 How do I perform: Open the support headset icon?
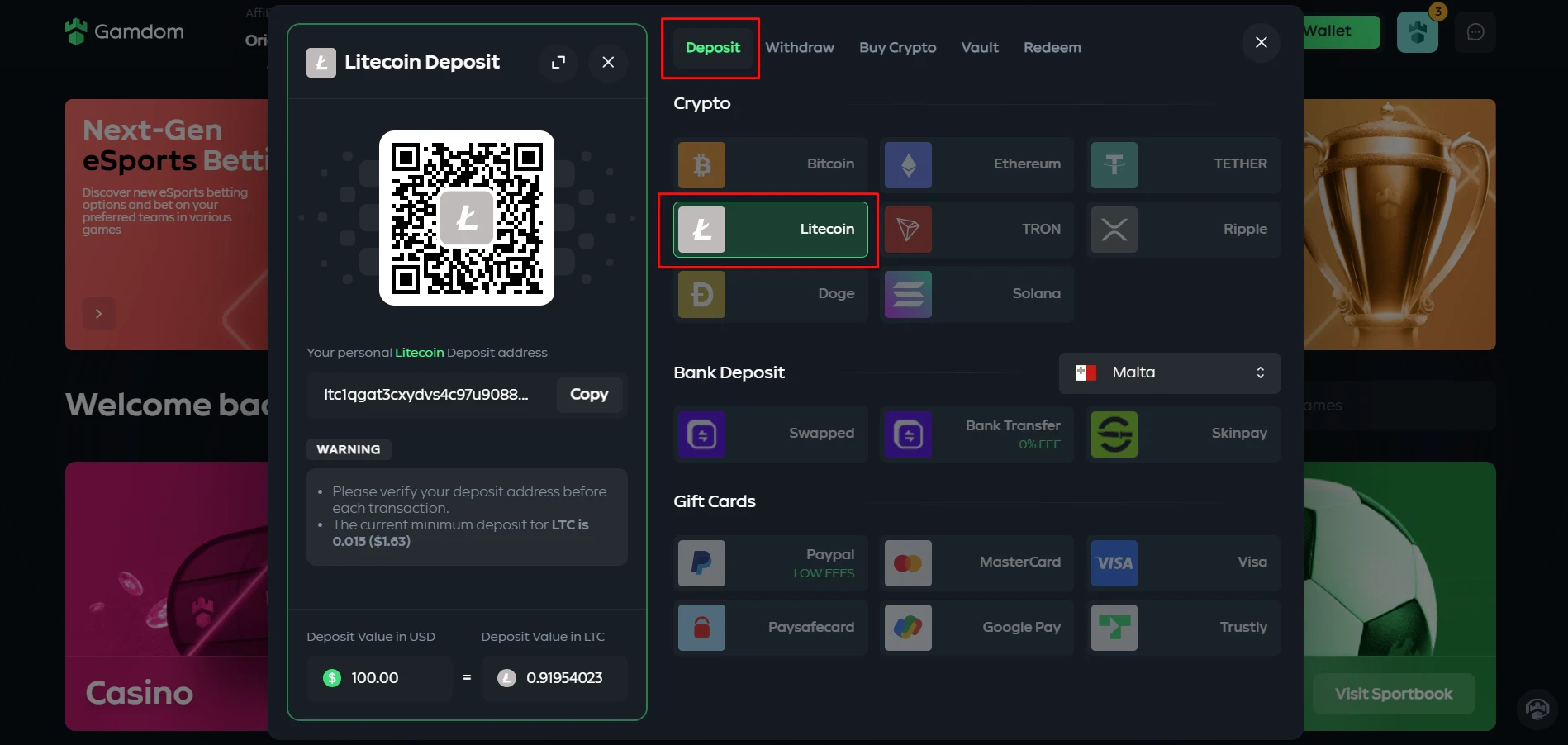[1537, 709]
